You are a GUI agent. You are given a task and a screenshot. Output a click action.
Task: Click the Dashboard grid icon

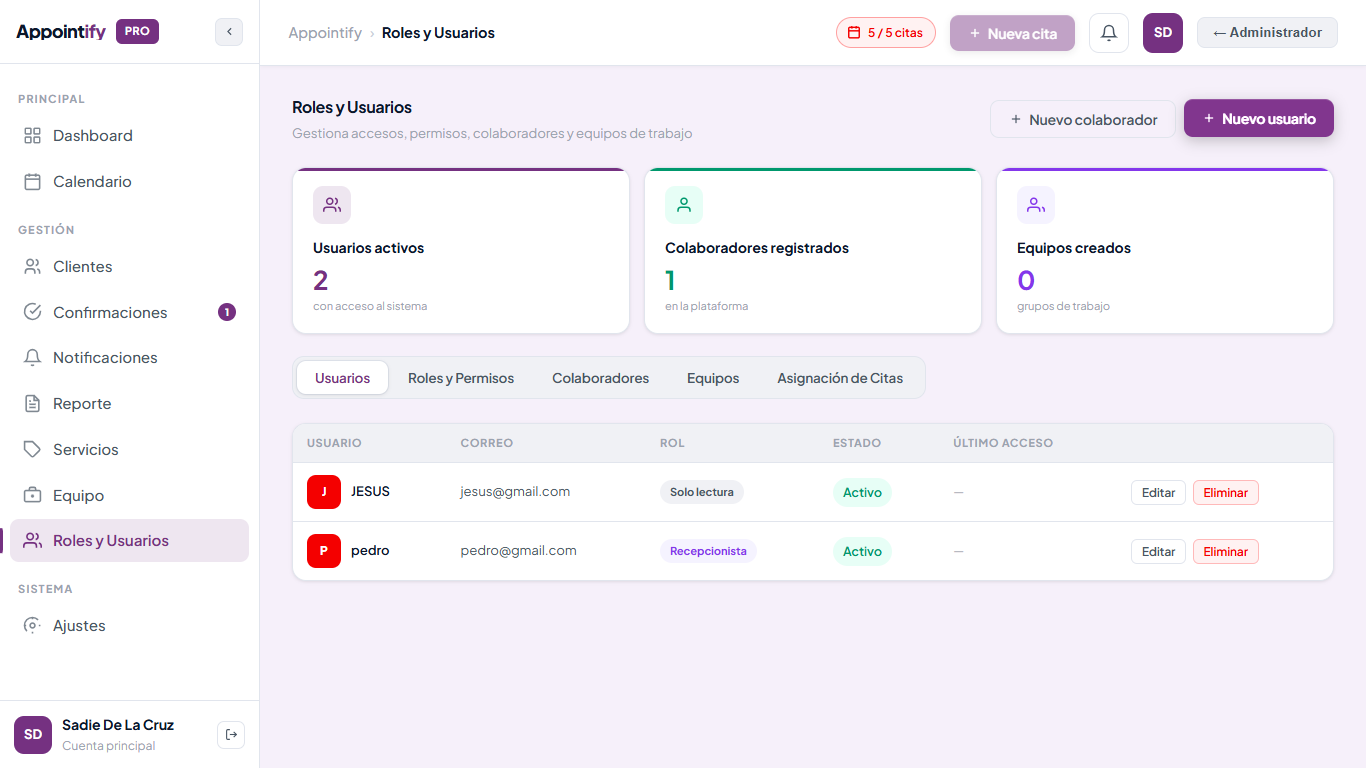click(33, 135)
